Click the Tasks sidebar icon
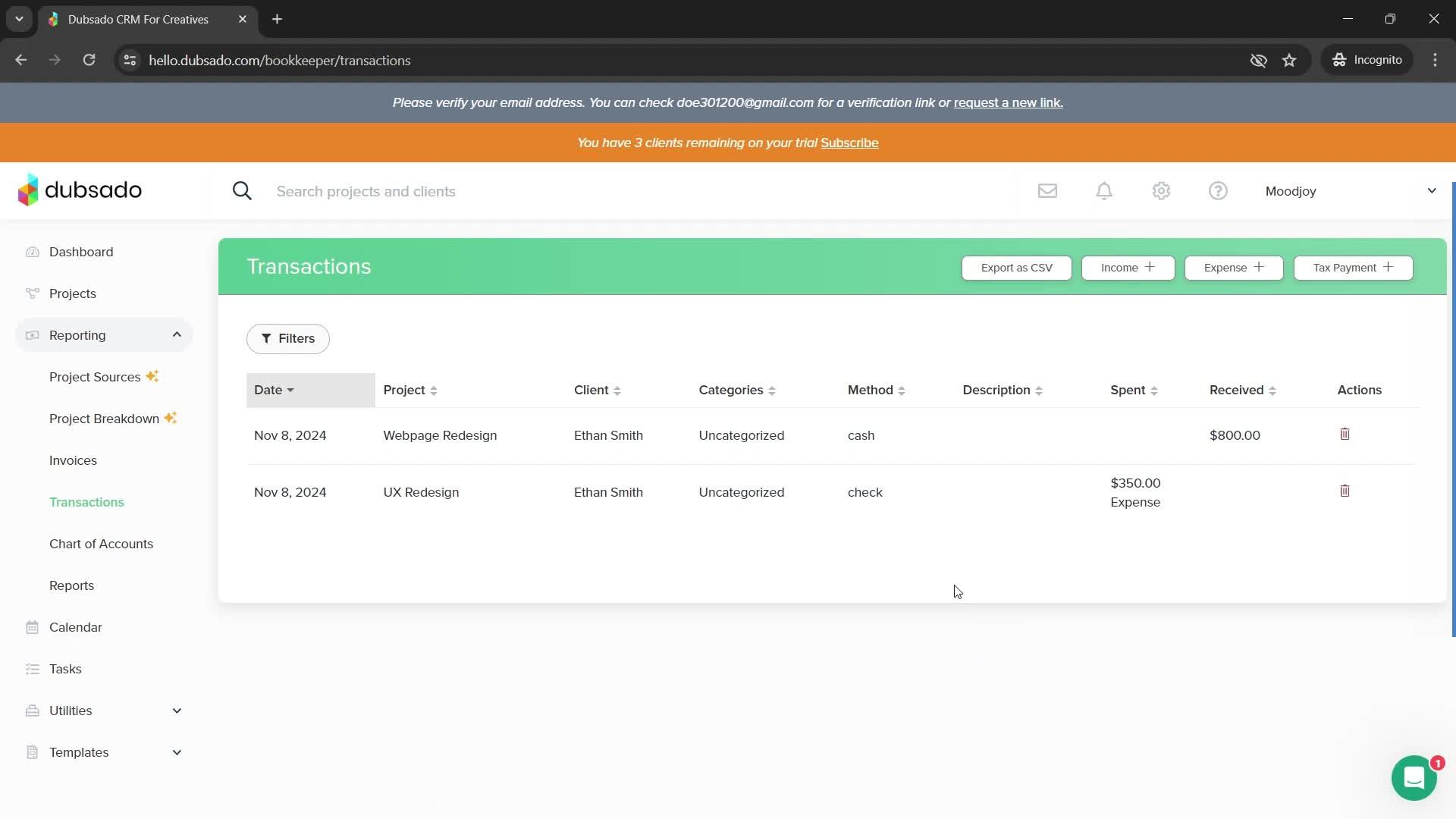Image resolution: width=1456 pixels, height=819 pixels. [32, 669]
